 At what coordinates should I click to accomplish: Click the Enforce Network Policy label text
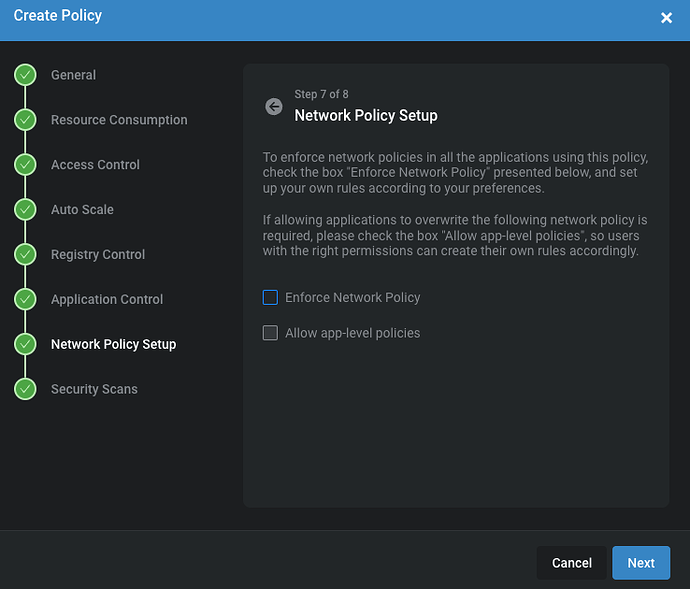pyautogui.click(x=352, y=298)
